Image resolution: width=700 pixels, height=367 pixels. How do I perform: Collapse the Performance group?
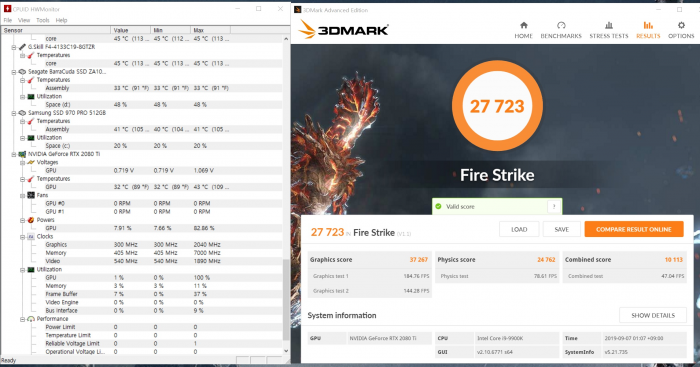[22, 319]
